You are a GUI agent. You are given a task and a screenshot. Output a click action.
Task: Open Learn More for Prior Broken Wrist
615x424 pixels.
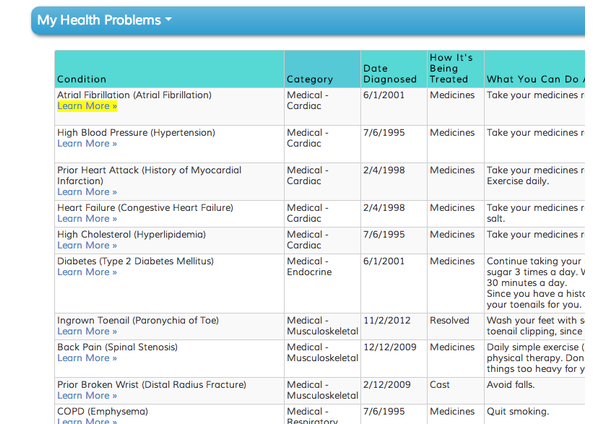tap(87, 395)
